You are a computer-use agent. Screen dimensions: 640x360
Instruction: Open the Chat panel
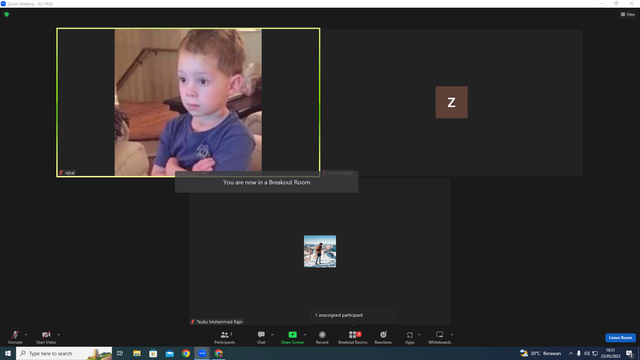tap(261, 337)
